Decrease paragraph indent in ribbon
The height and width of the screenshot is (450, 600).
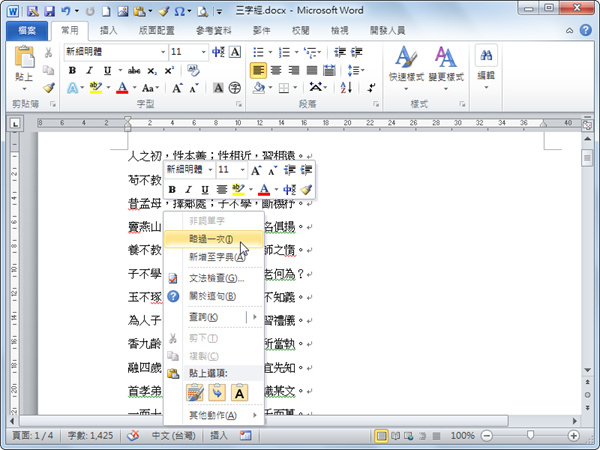[339, 52]
